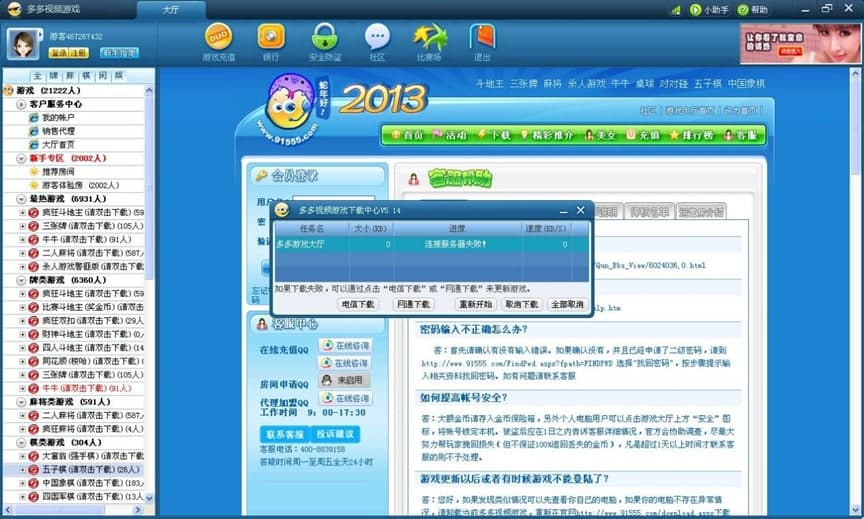Click the game list horizontal scrollbar

pyautogui.click(x=74, y=510)
